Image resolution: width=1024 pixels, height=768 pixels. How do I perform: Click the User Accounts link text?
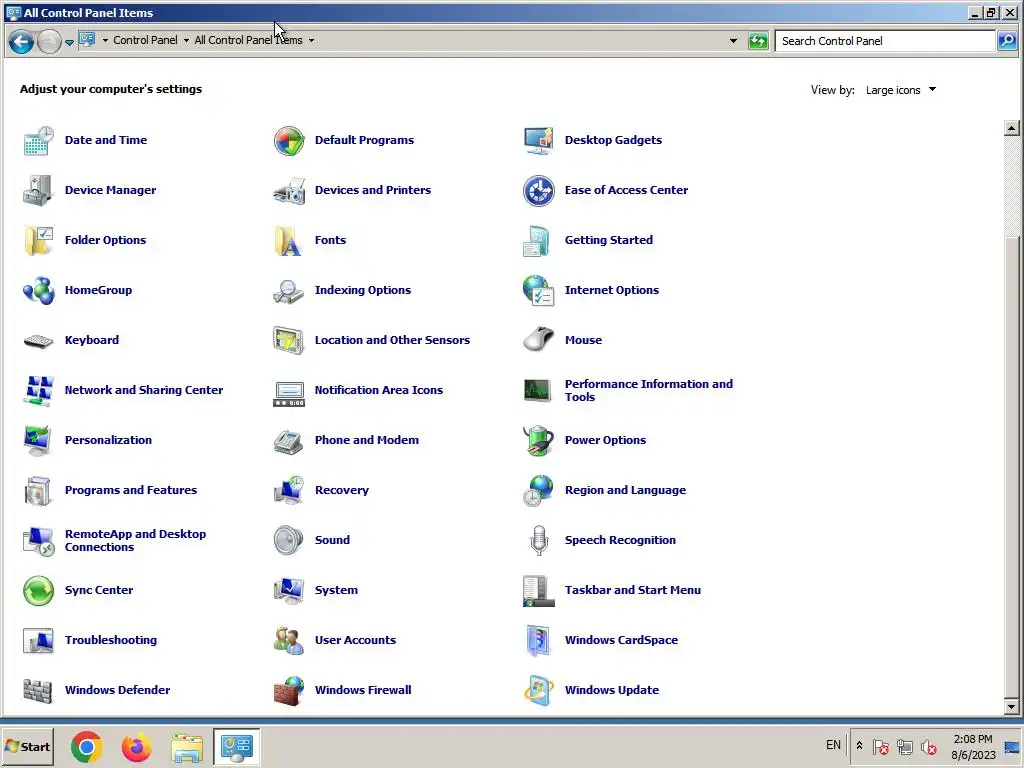pyautogui.click(x=355, y=640)
